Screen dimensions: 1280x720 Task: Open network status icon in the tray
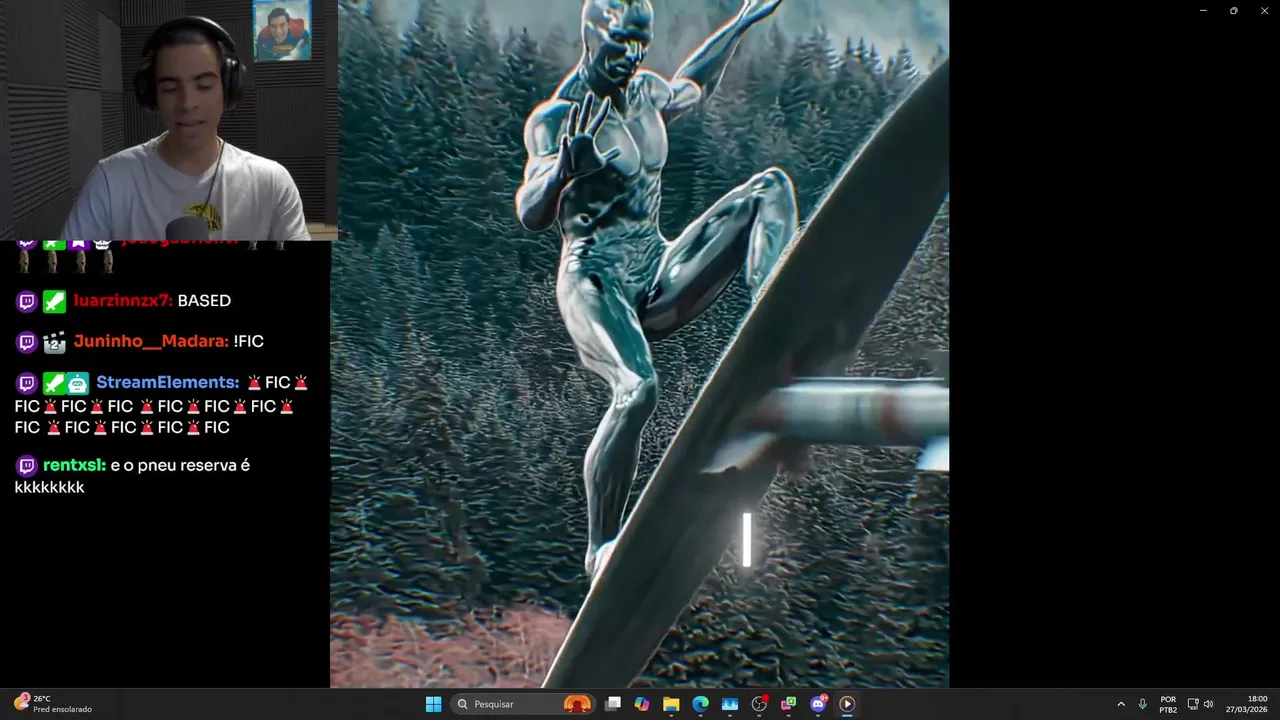[1193, 704]
